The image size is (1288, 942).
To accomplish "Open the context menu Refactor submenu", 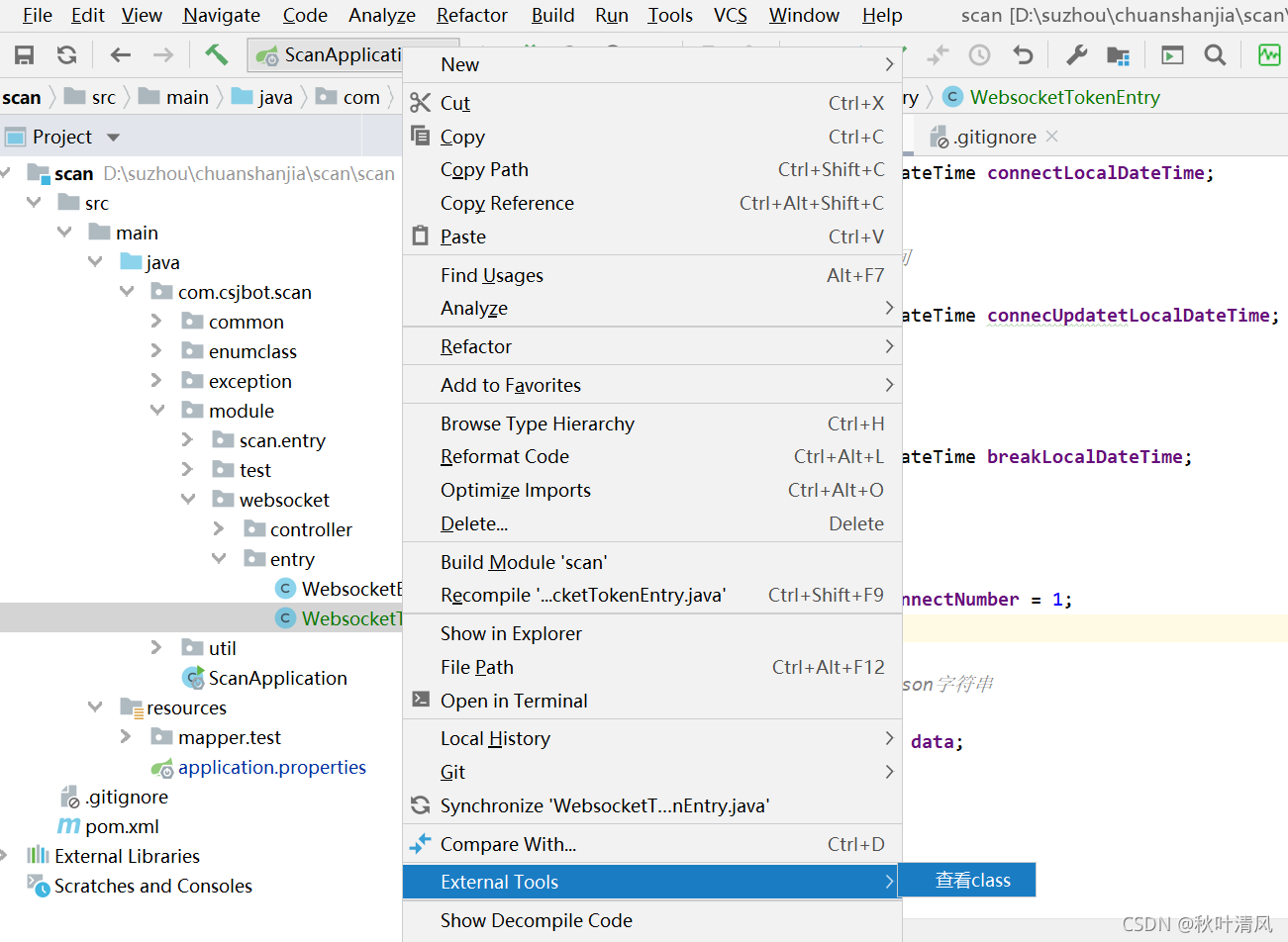I will 652,347.
